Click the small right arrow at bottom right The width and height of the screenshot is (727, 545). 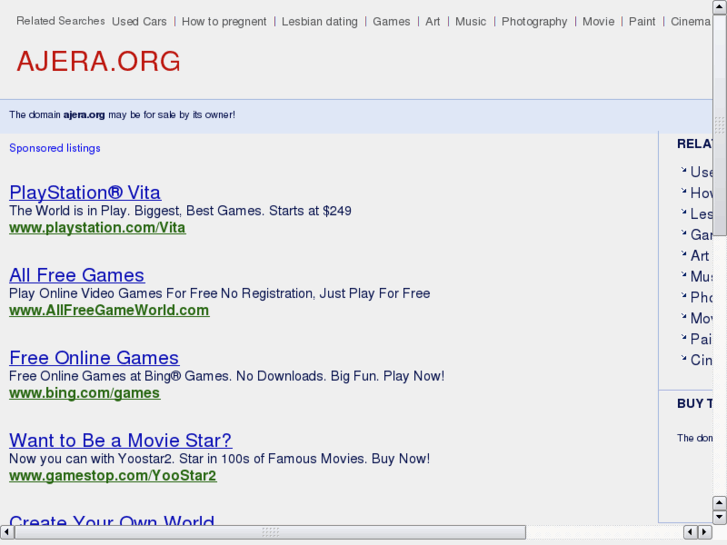pyautogui.click(x=705, y=532)
